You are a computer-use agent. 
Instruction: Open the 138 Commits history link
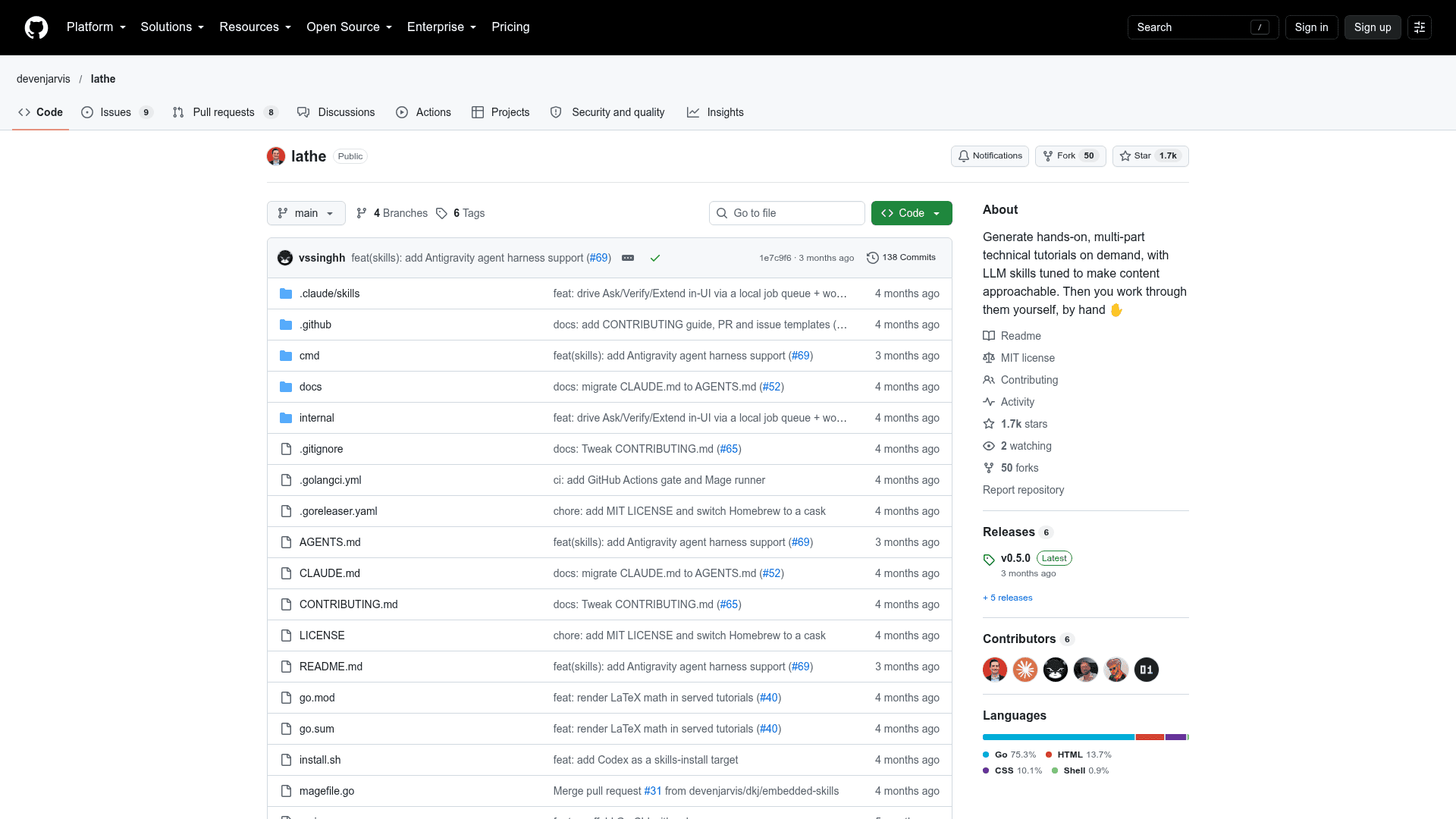pyautogui.click(x=901, y=258)
